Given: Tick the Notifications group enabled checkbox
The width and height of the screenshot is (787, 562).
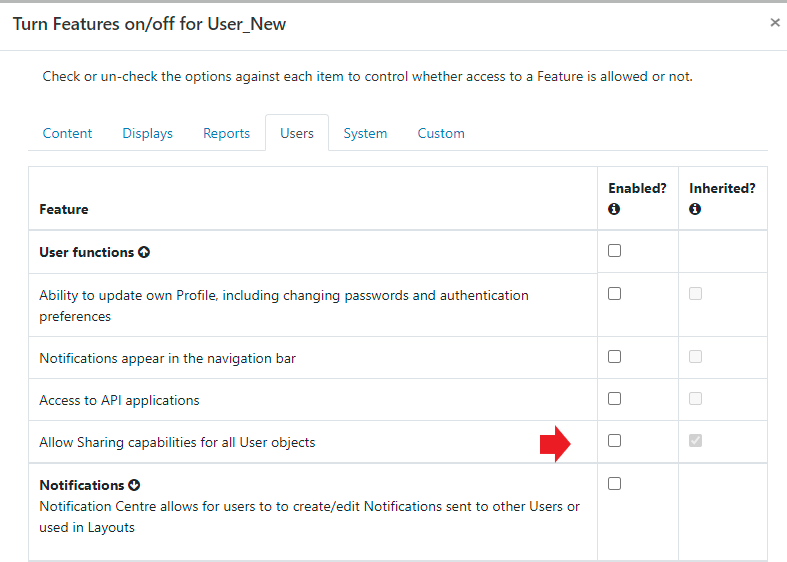Looking at the screenshot, I should (614, 484).
